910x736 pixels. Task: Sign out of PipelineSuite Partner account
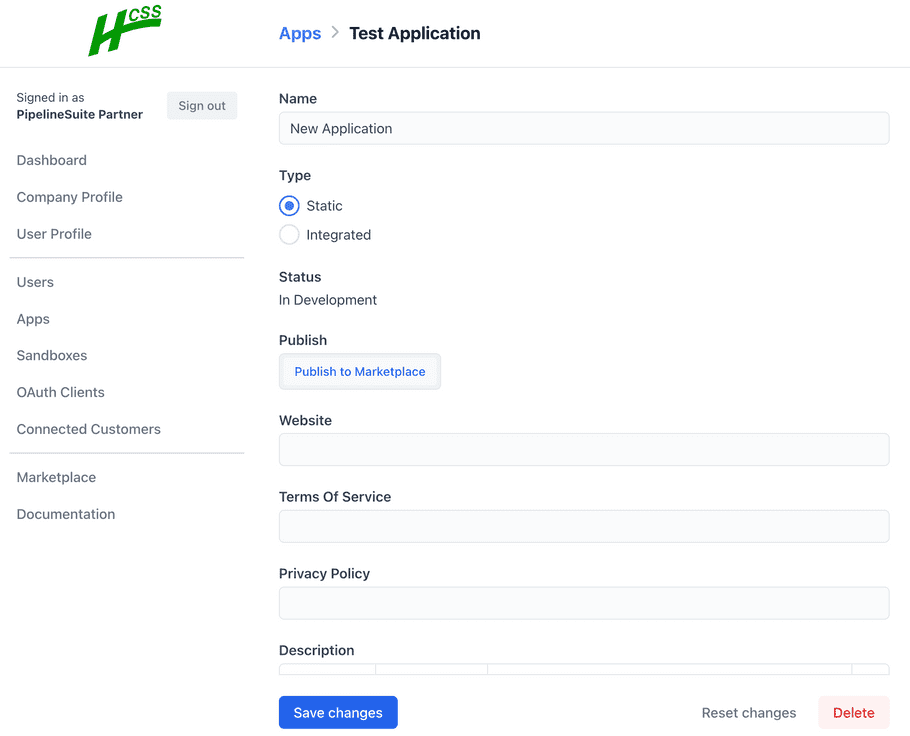pyautogui.click(x=201, y=105)
